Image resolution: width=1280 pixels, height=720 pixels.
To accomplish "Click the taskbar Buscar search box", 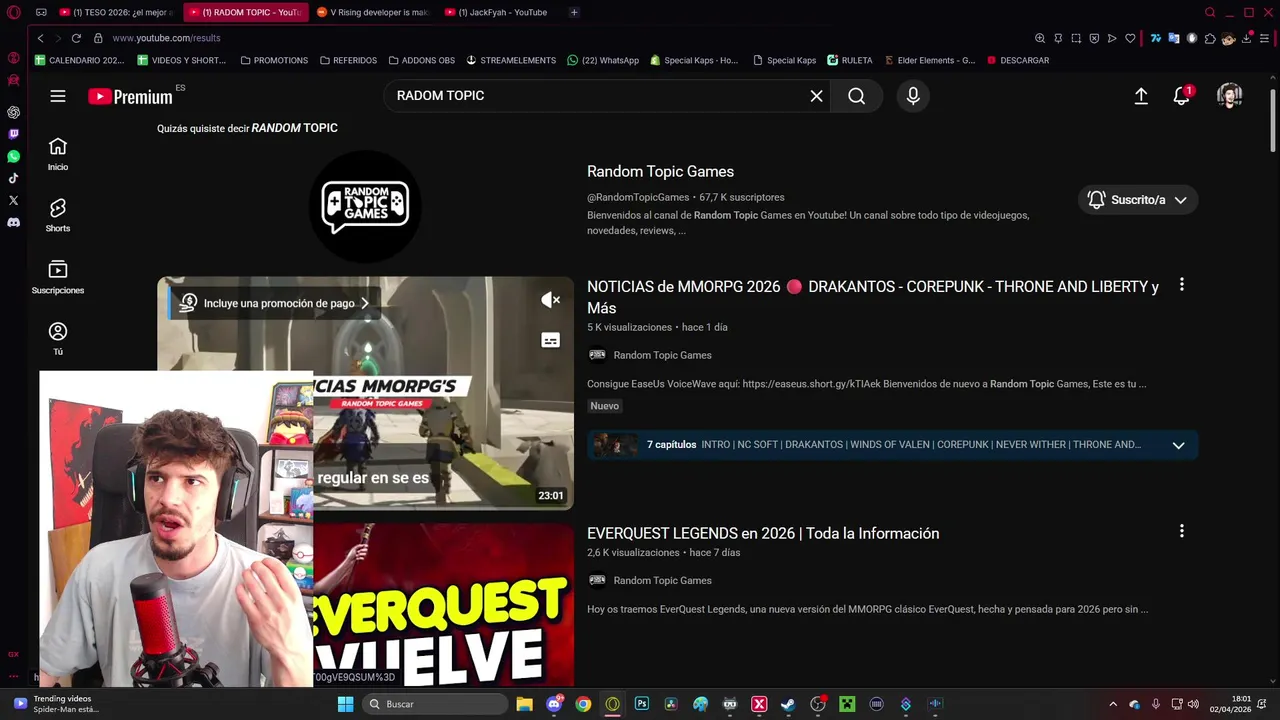I will click(435, 704).
